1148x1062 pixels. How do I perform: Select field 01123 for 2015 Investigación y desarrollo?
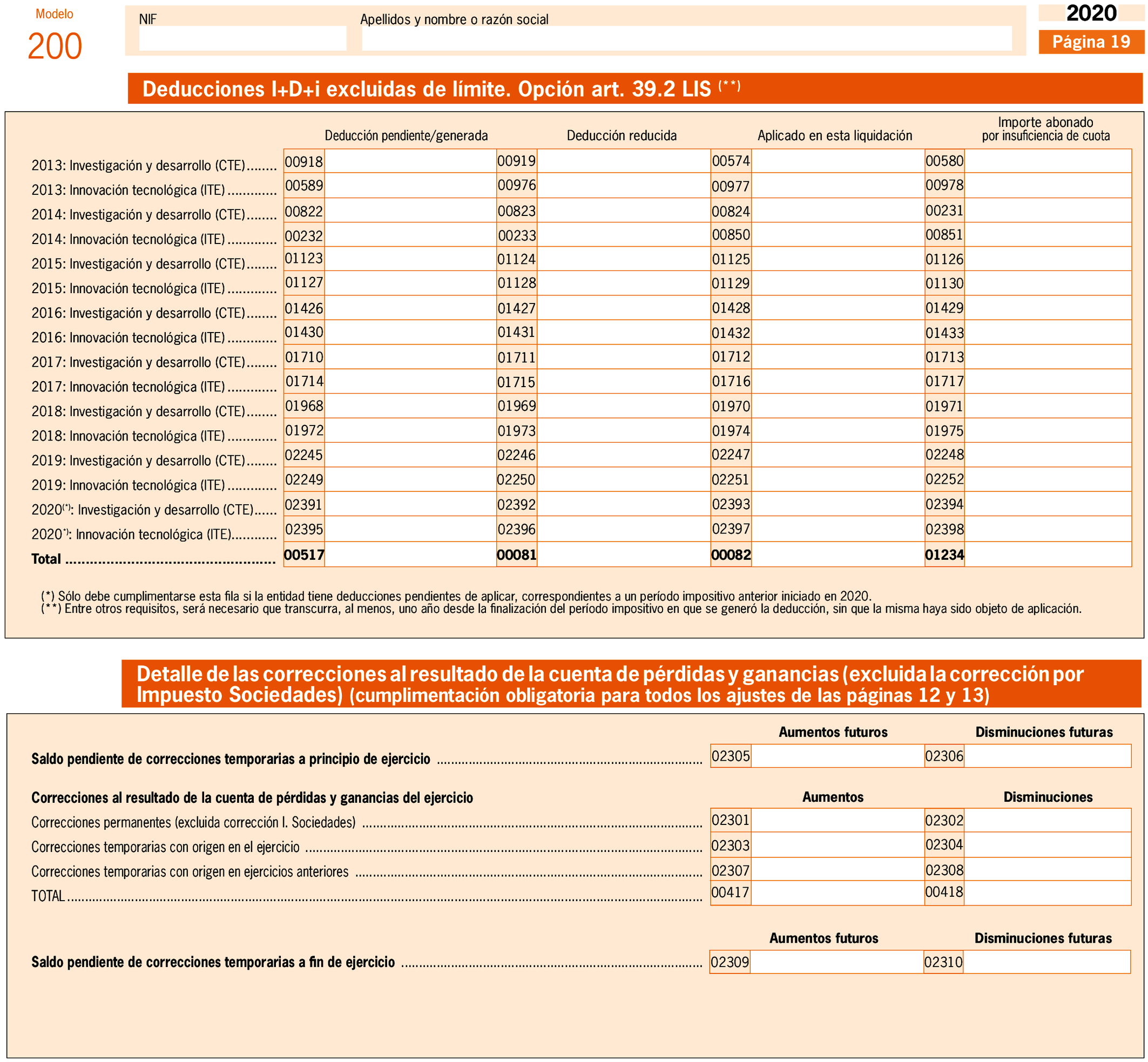pyautogui.click(x=410, y=259)
